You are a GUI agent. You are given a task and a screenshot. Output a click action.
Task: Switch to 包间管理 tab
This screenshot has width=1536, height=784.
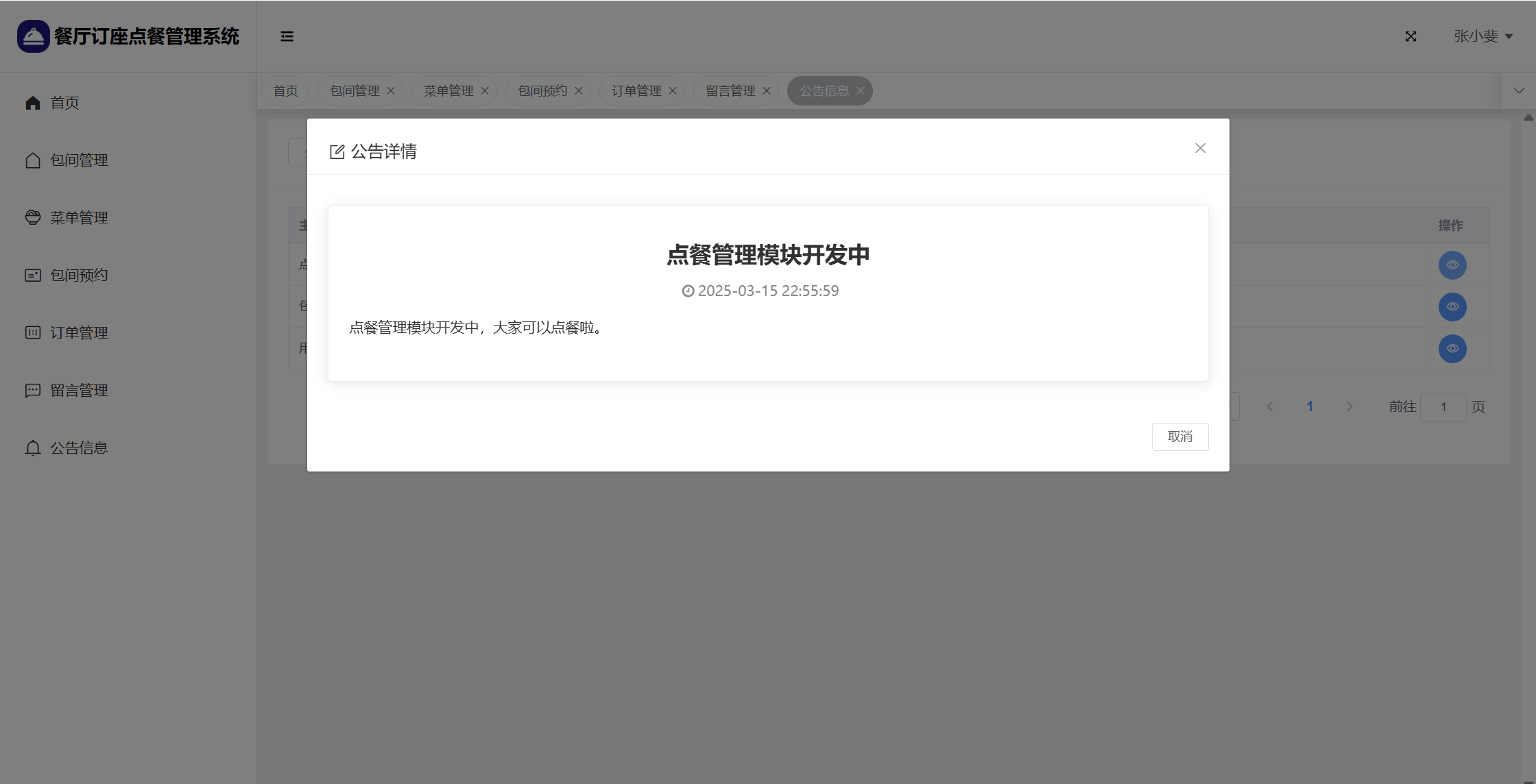[354, 91]
